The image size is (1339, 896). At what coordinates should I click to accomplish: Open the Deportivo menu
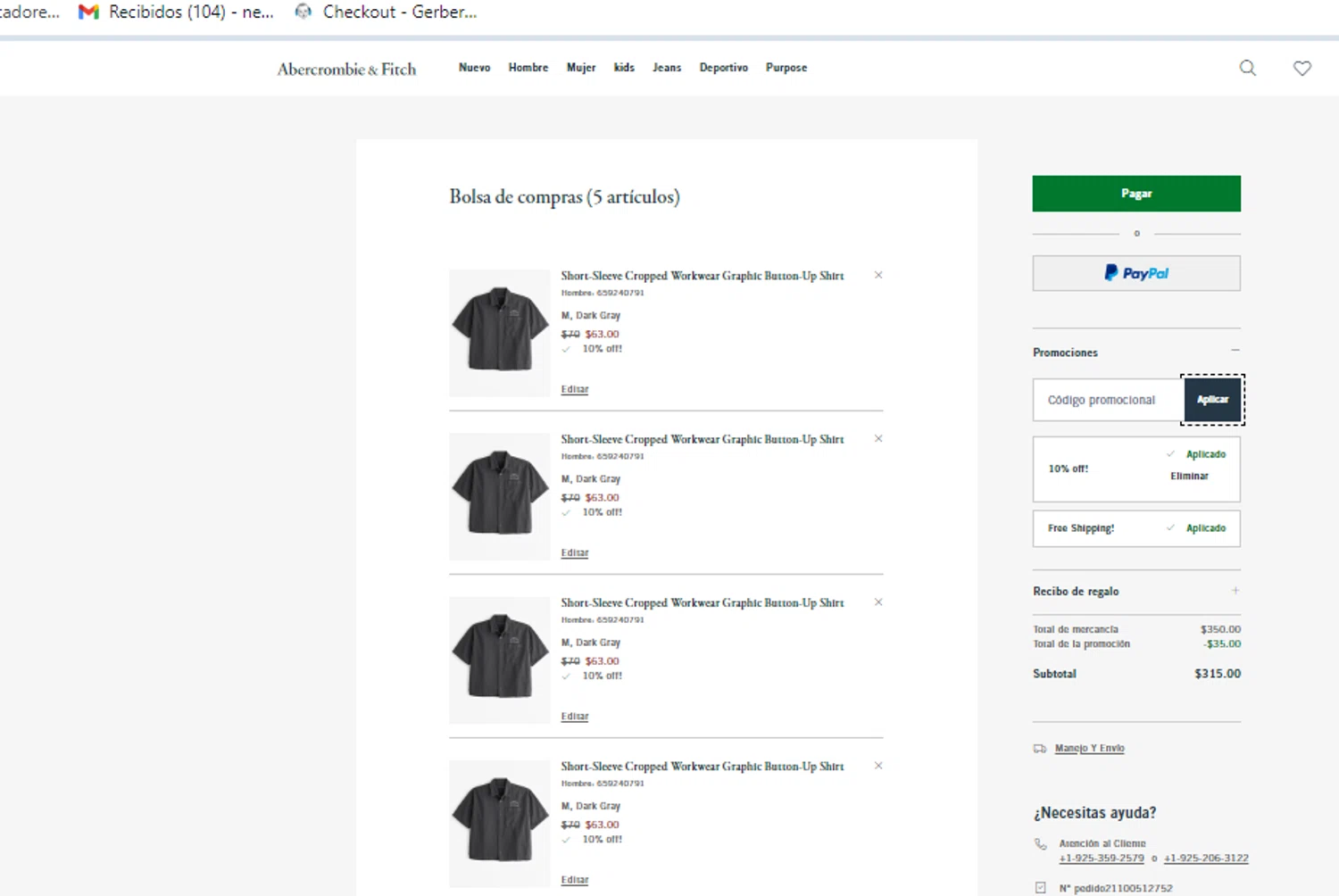(724, 68)
